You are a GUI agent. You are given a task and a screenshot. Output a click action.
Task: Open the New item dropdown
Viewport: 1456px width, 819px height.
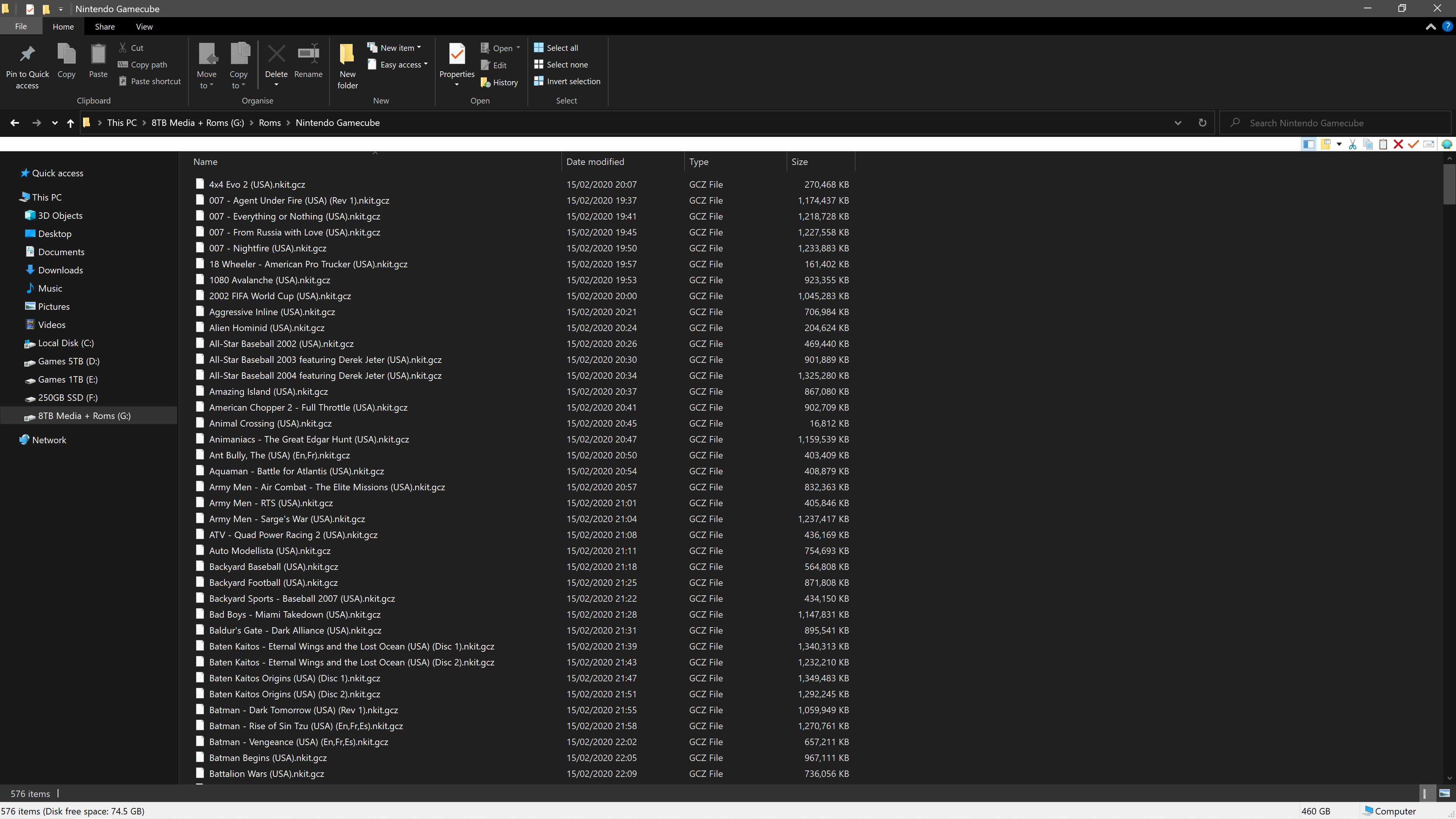pyautogui.click(x=394, y=48)
